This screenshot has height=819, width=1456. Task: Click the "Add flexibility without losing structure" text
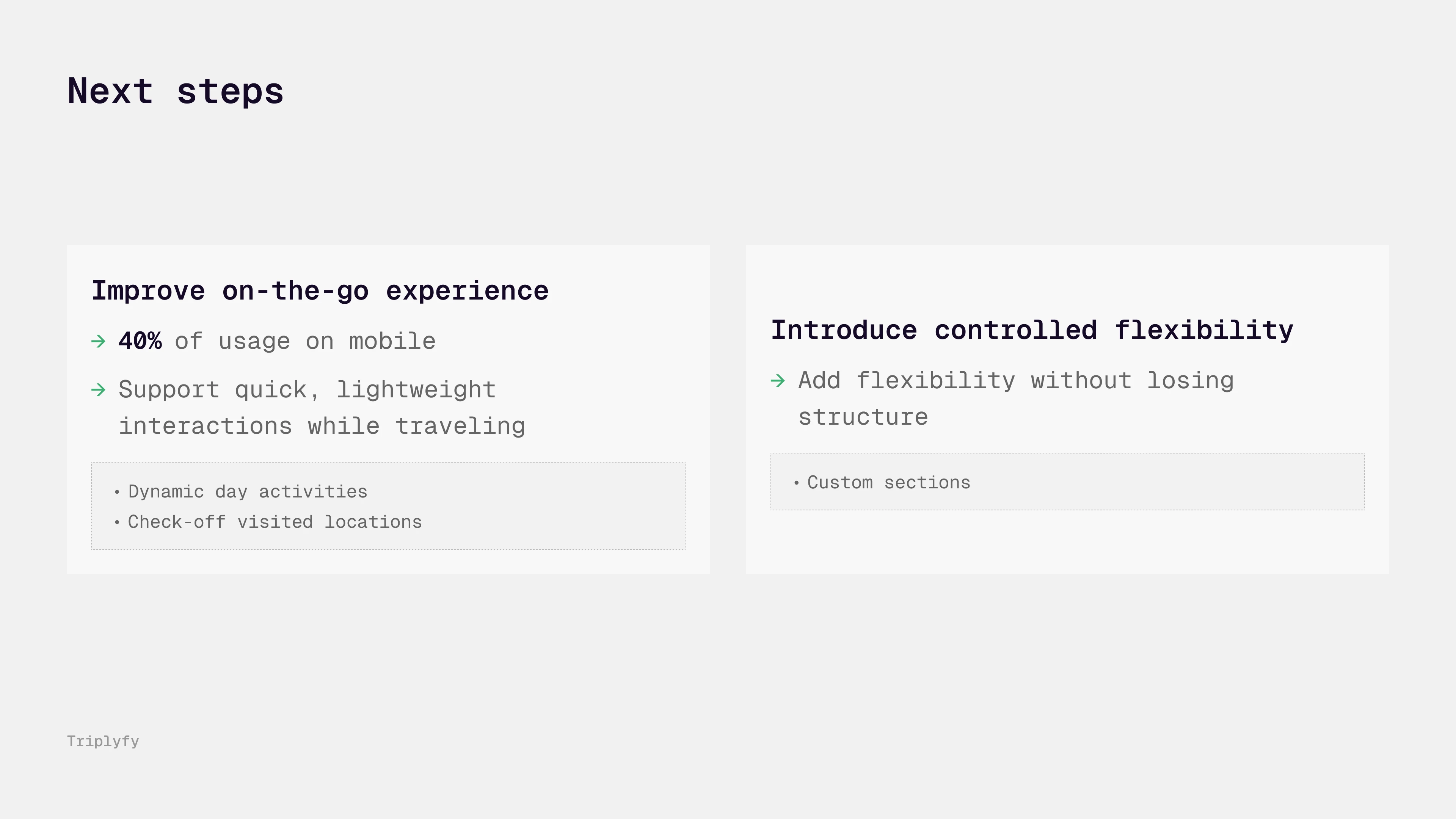coord(1016,381)
